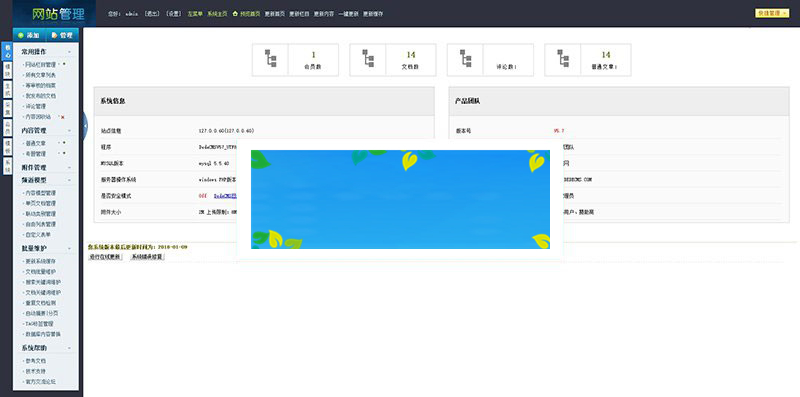Screen dimensions: 800x397
Task: Open 所有档案列表 in sidebar
Action: [40, 75]
